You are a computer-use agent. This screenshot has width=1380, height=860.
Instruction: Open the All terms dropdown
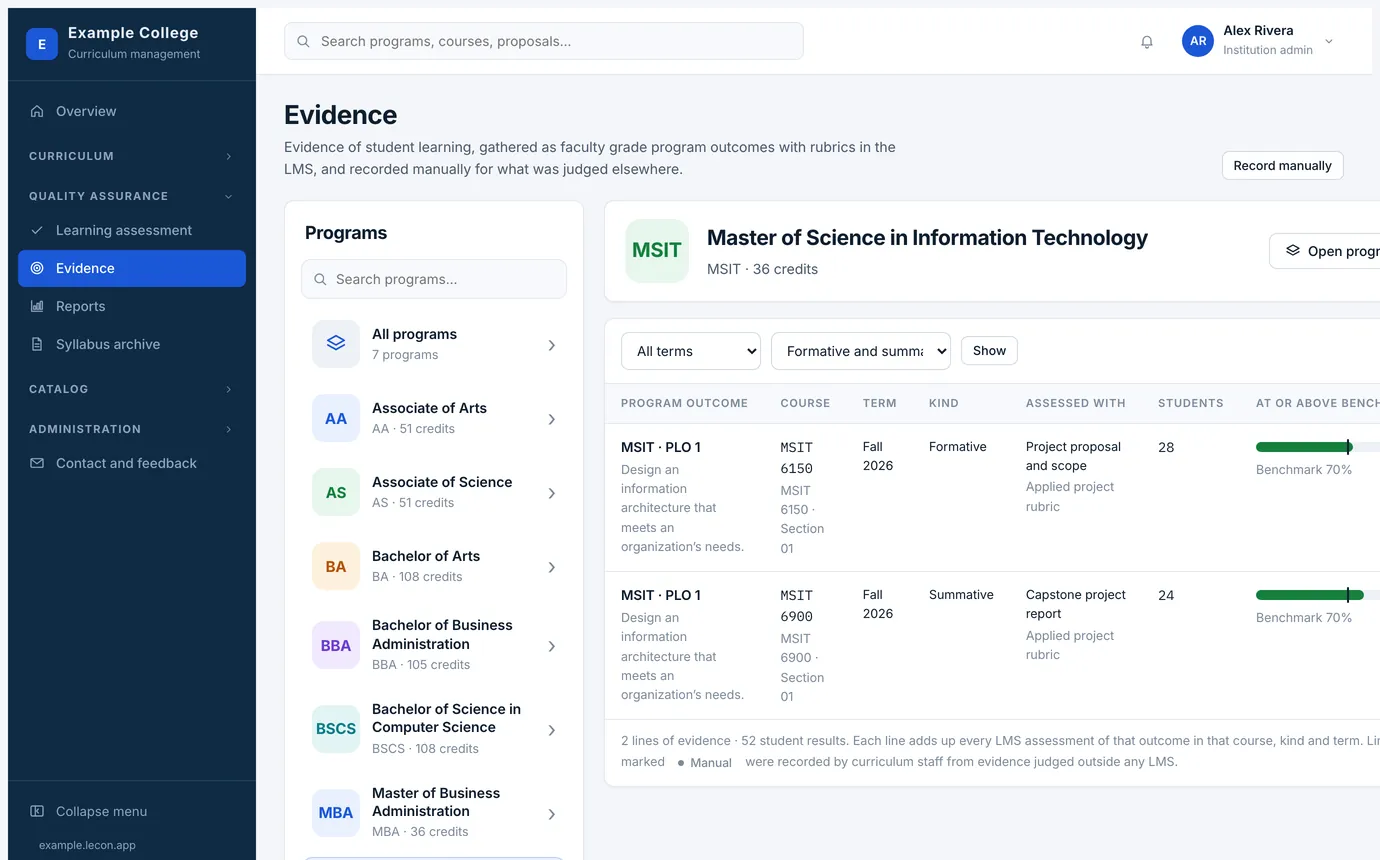(691, 351)
